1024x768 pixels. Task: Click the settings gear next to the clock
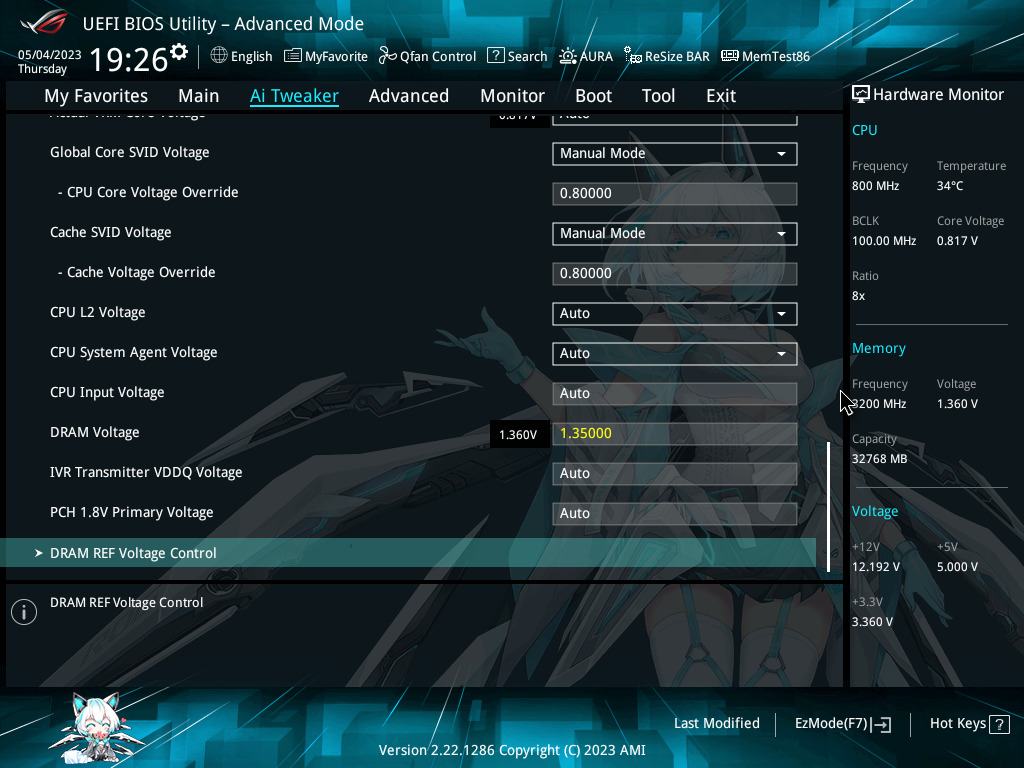[179, 52]
